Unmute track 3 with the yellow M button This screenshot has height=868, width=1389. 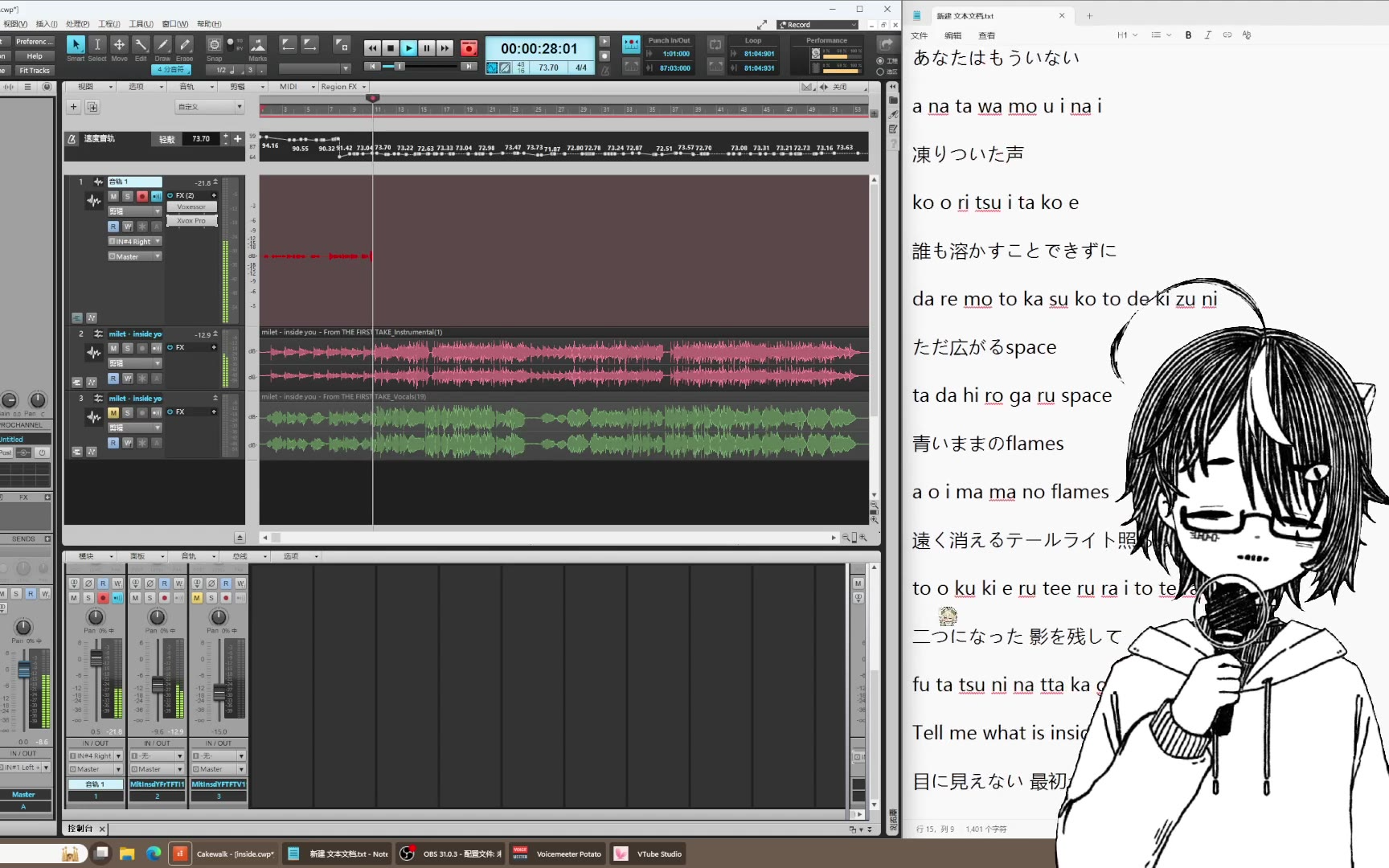coord(113,412)
